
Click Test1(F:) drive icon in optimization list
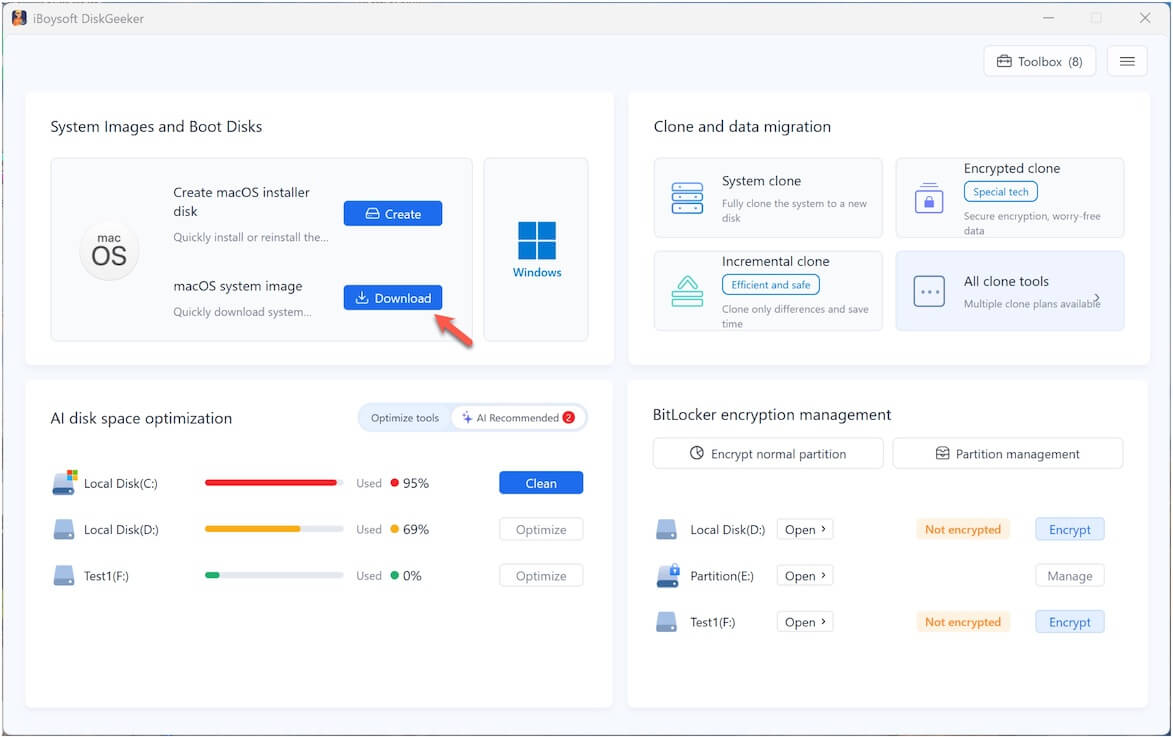tap(64, 575)
